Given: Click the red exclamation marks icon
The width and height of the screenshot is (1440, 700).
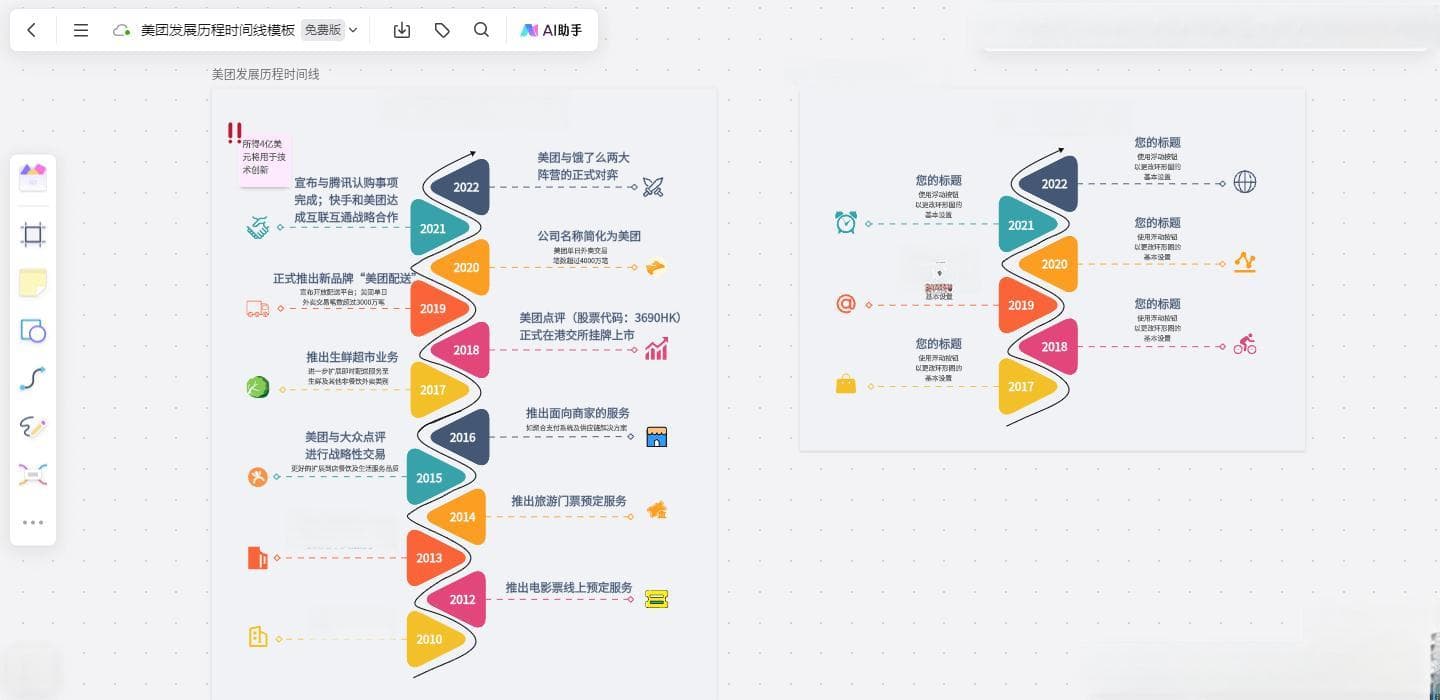Looking at the screenshot, I should coord(234,132).
